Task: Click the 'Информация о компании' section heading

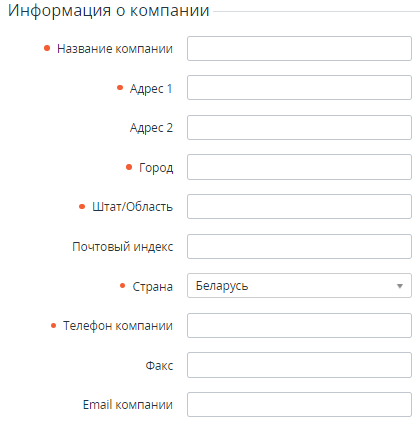Action: point(109,10)
